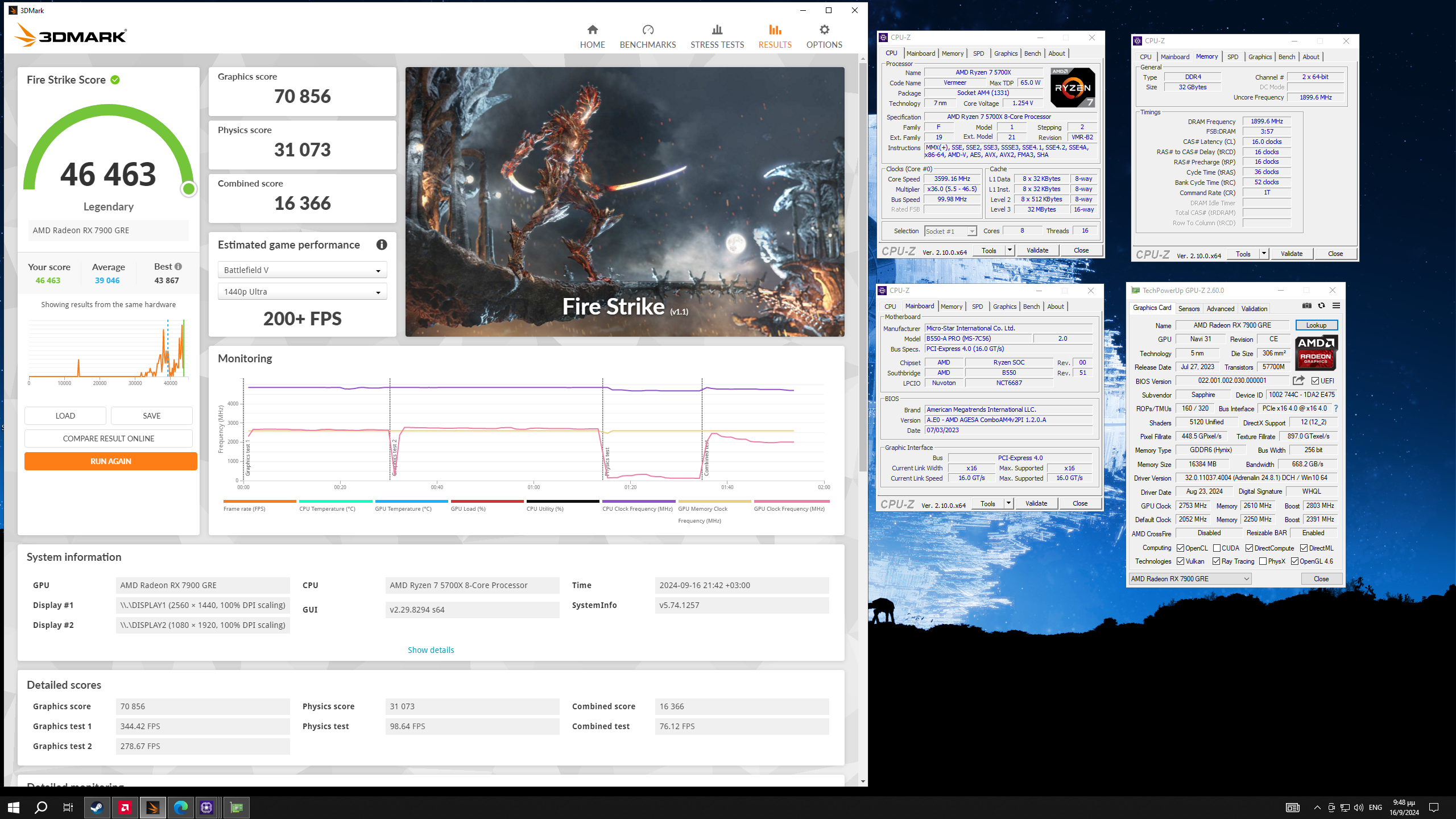Click the LOAD button in 3DMark
The height and width of the screenshot is (819, 1456).
(x=65, y=416)
